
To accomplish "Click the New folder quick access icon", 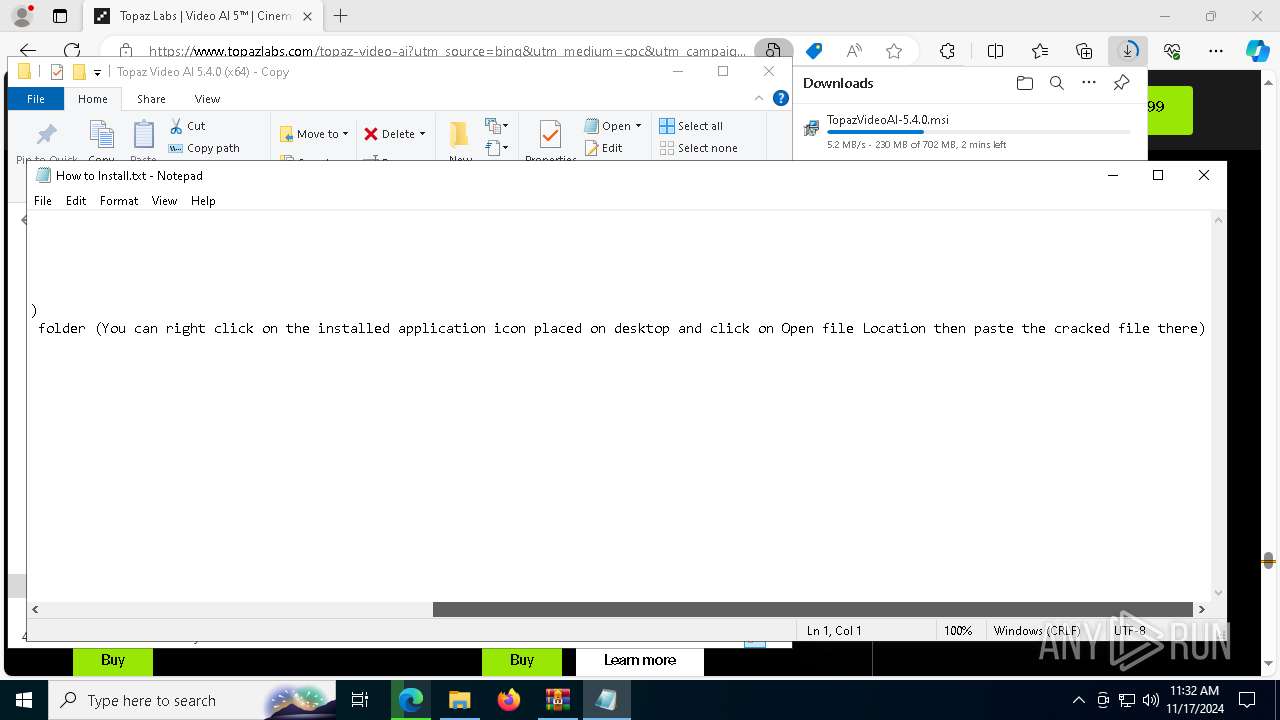I will click(x=78, y=72).
